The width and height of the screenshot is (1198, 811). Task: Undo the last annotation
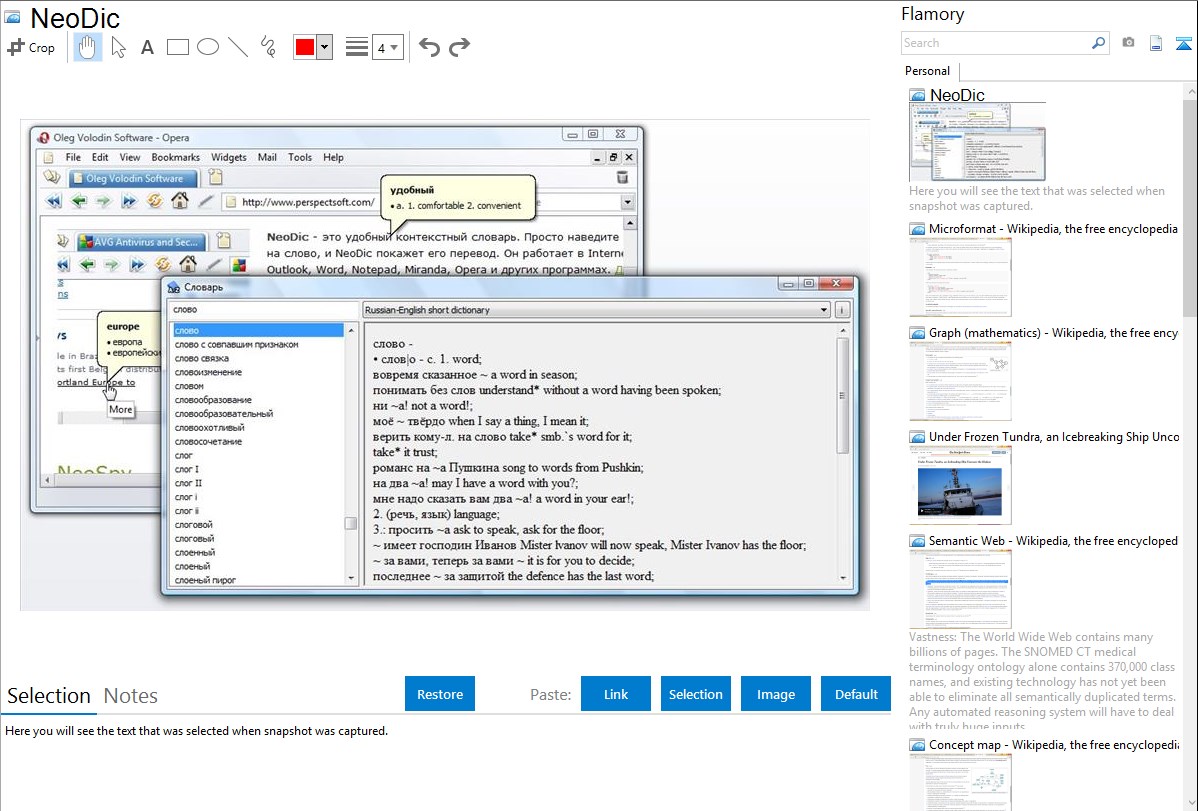[x=429, y=47]
